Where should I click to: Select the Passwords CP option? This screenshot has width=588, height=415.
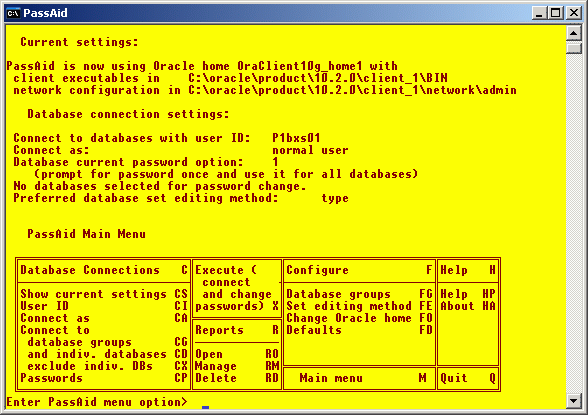click(104, 378)
